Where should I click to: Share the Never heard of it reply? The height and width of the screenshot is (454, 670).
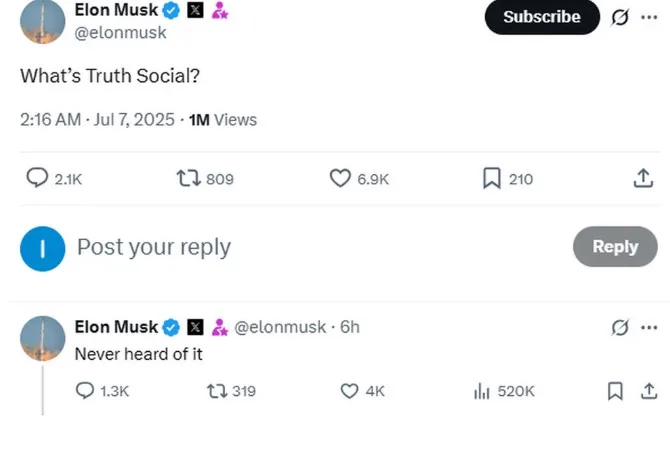649,391
